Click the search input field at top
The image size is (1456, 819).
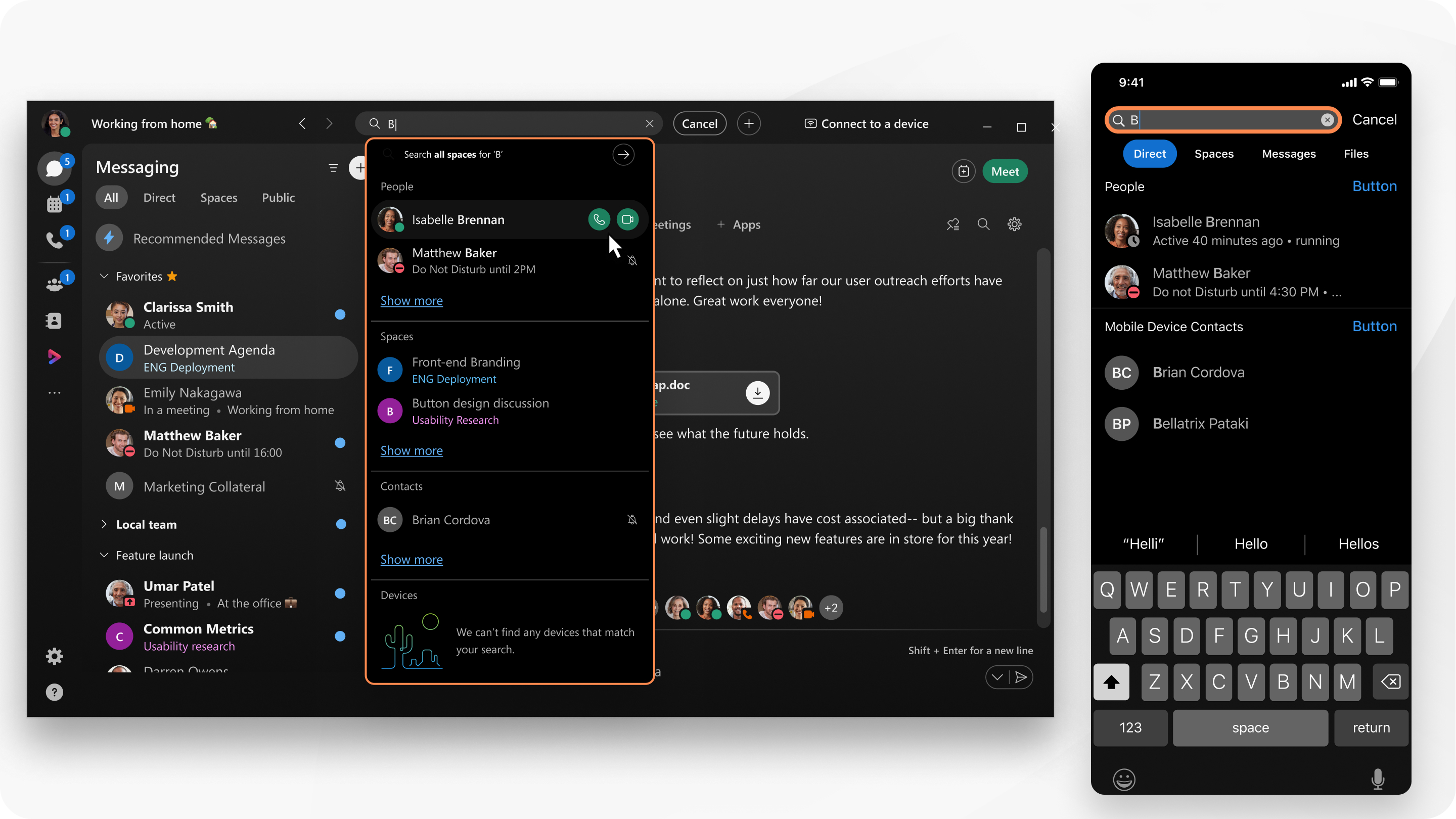click(510, 123)
